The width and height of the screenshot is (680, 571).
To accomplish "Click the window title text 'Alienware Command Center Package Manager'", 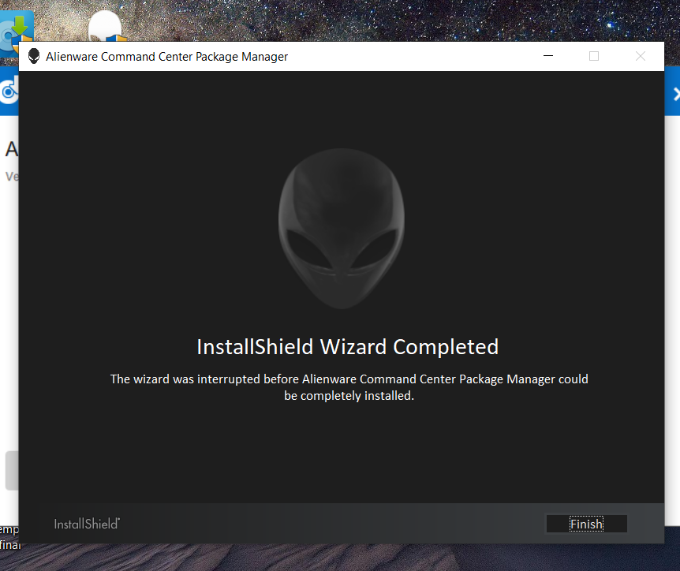I will coord(167,57).
